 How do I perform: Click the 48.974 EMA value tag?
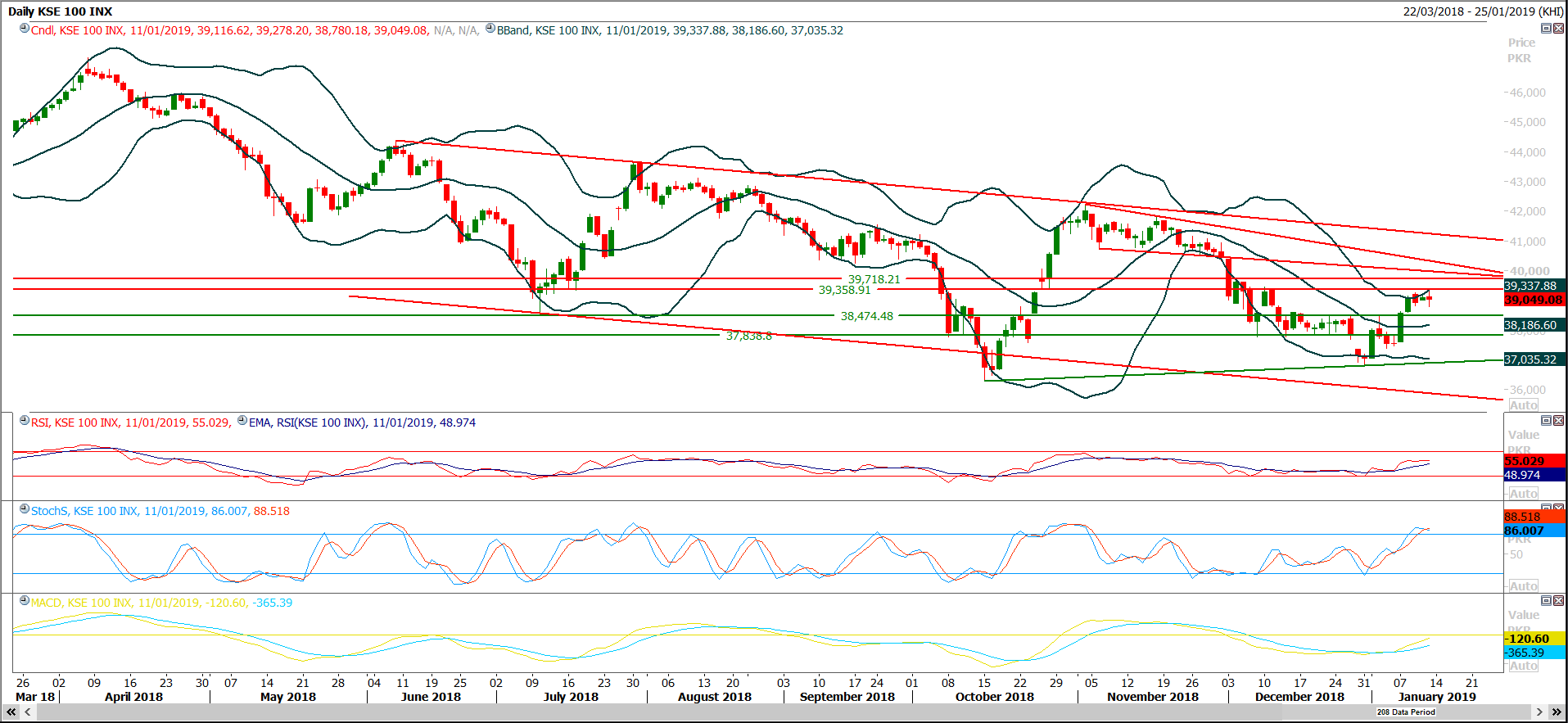point(1534,475)
